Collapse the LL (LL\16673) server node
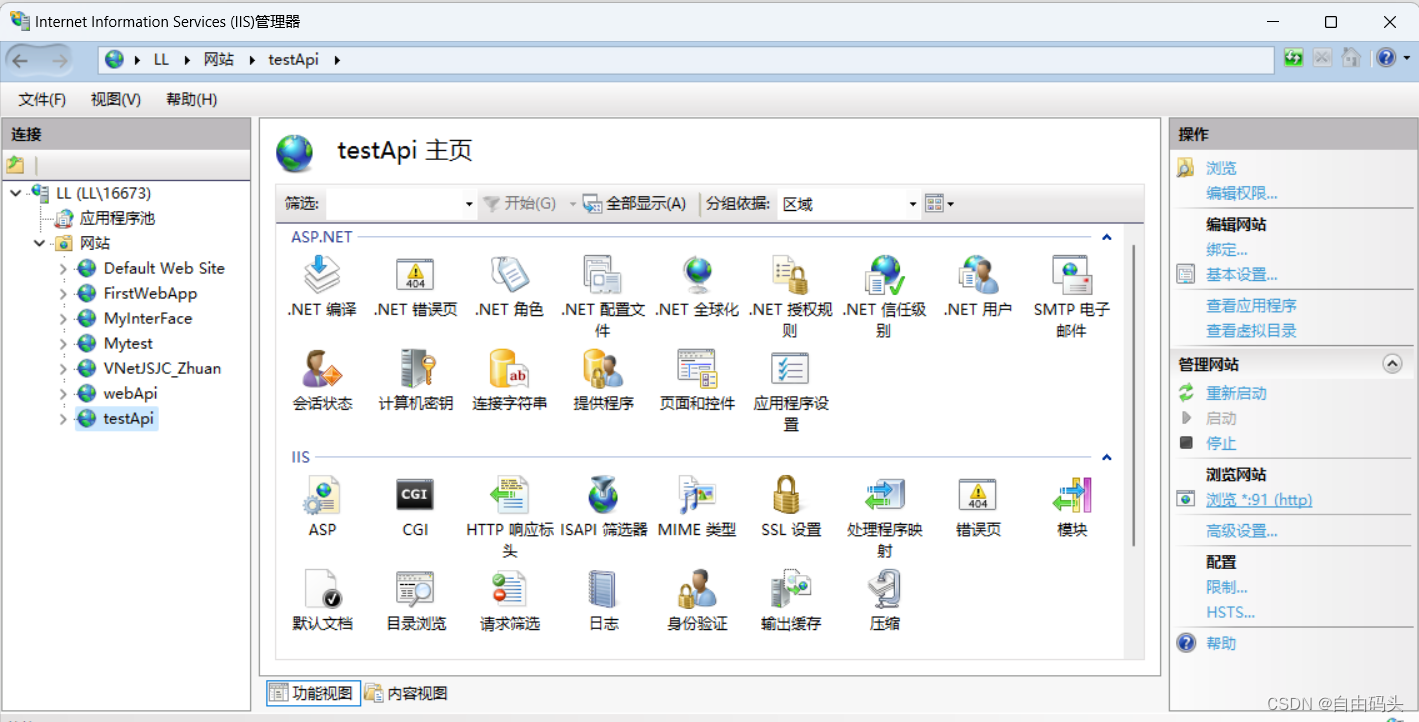 click(x=15, y=193)
